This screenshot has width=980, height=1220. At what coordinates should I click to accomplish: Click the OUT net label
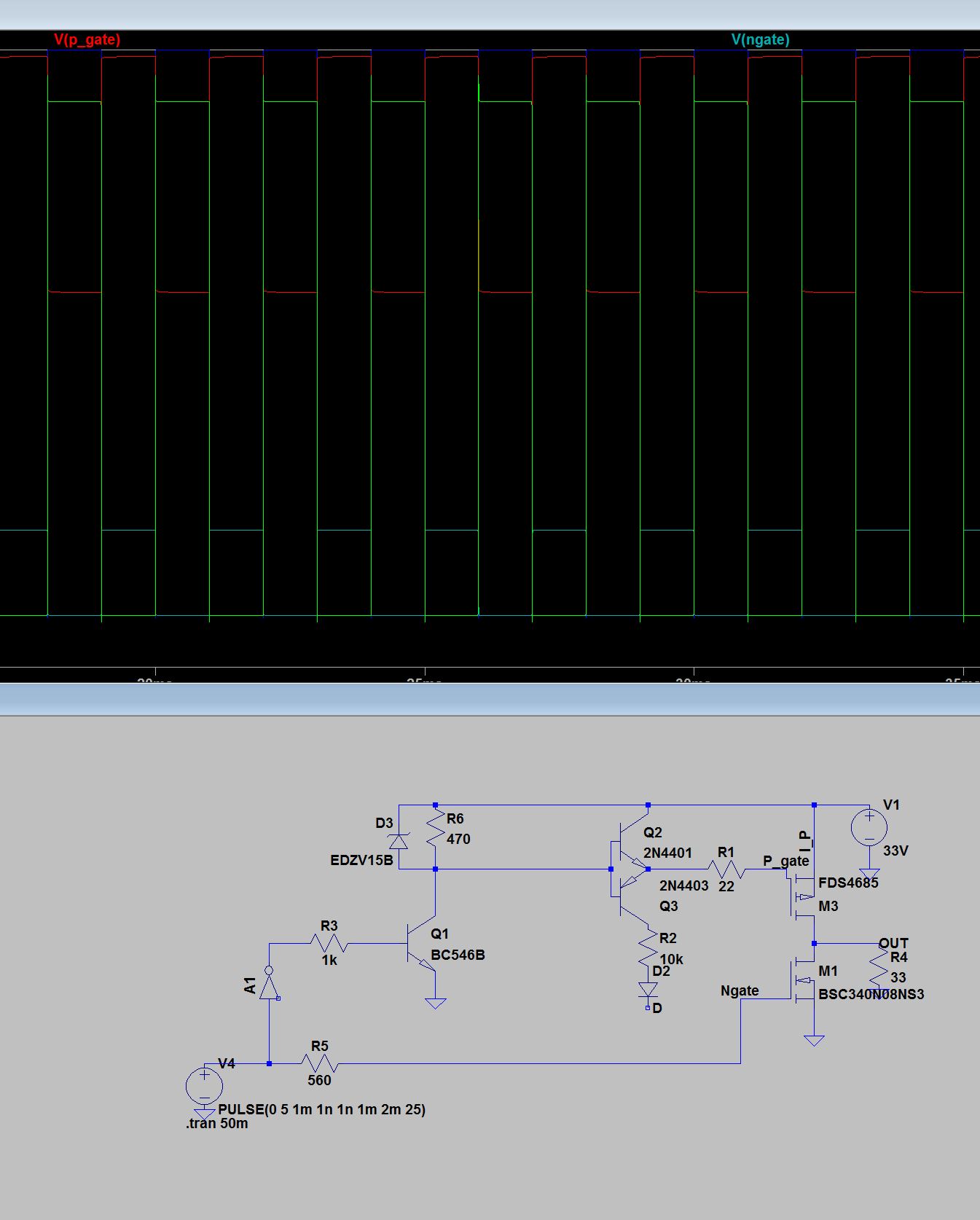coord(893,943)
